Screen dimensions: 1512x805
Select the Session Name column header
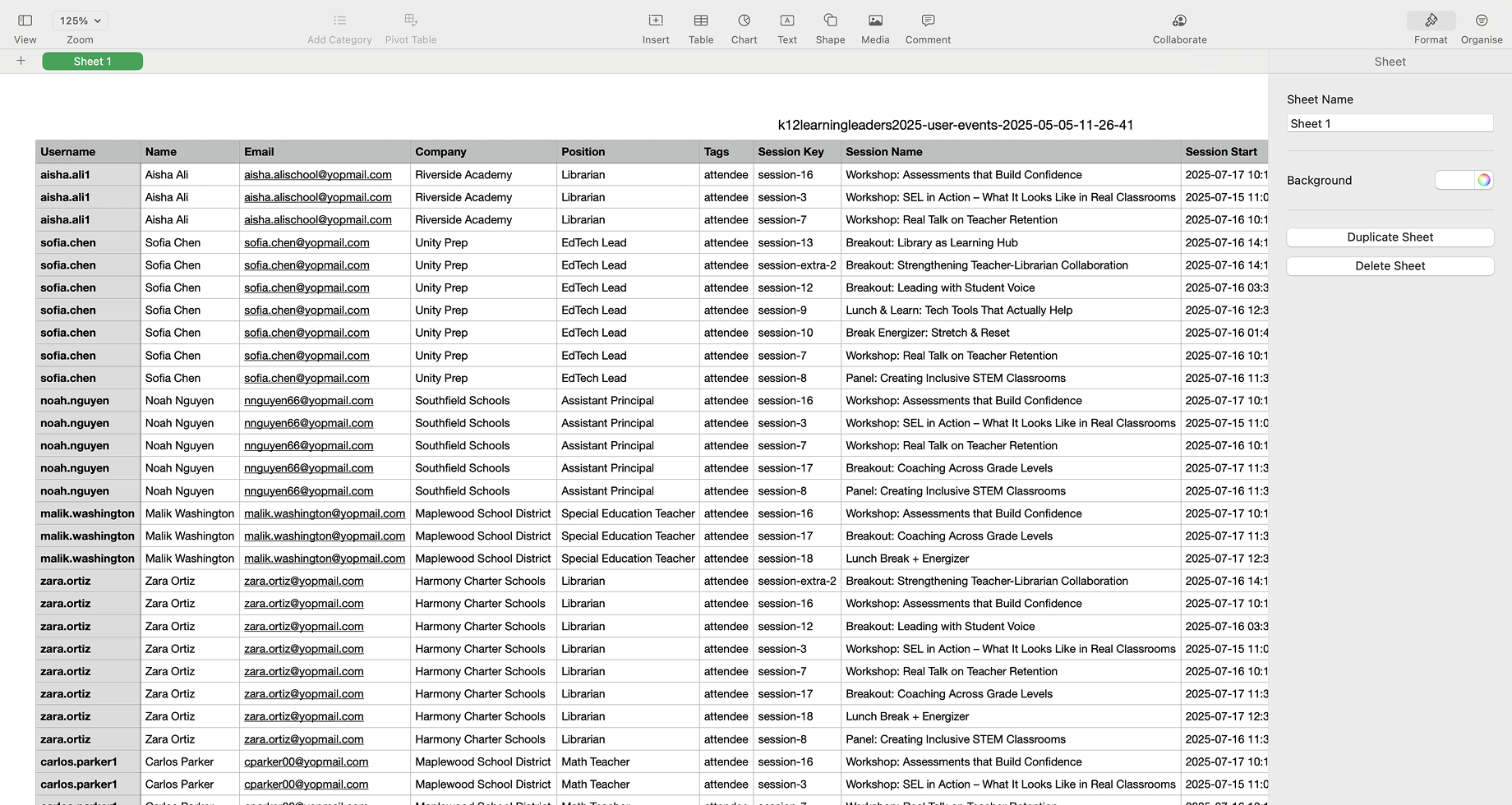[x=1011, y=152]
